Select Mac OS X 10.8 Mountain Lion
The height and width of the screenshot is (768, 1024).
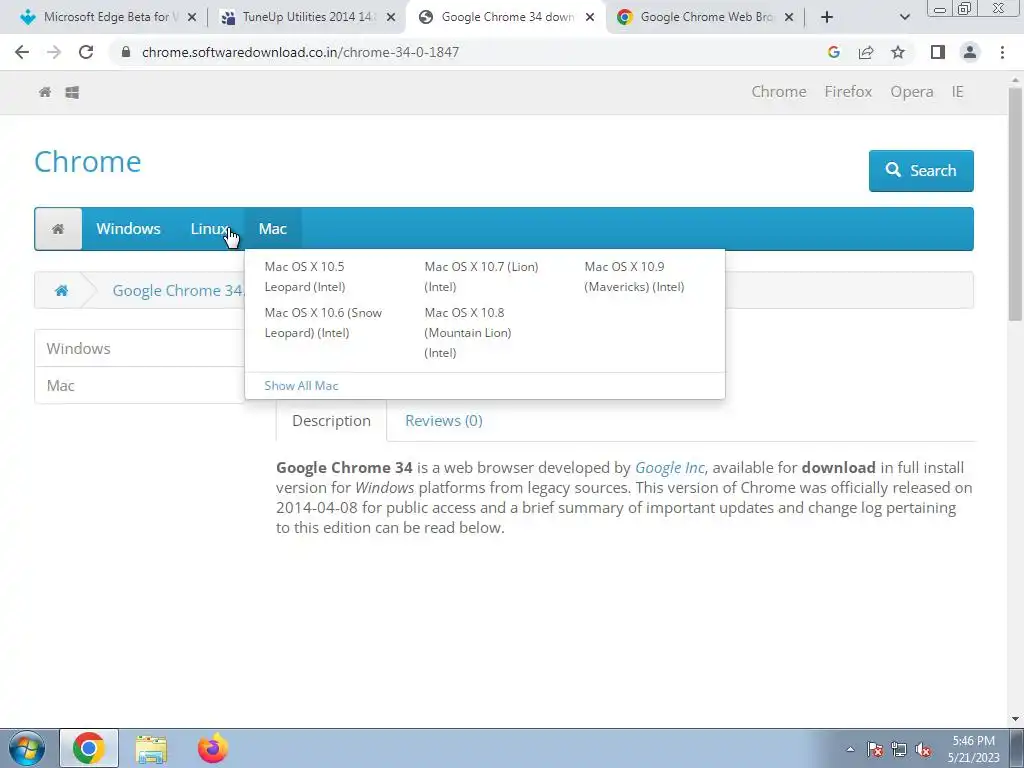[x=468, y=332]
